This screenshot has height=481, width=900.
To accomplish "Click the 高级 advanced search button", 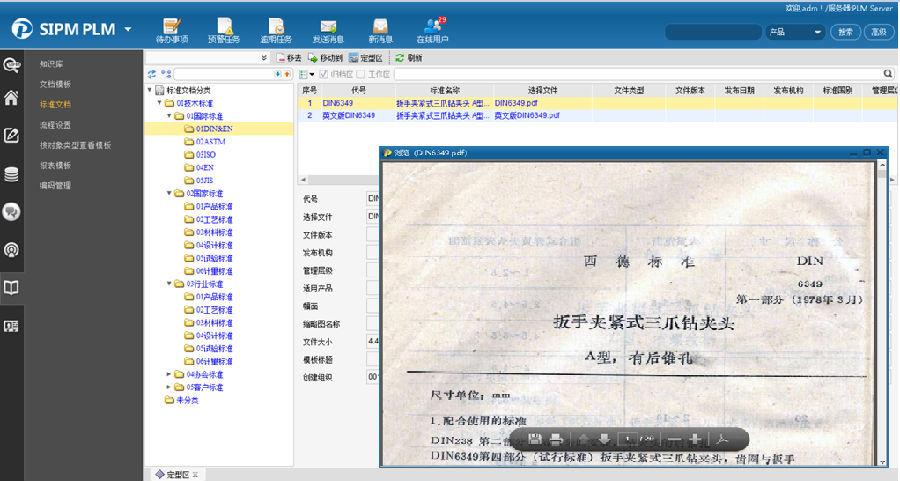I will coord(879,32).
